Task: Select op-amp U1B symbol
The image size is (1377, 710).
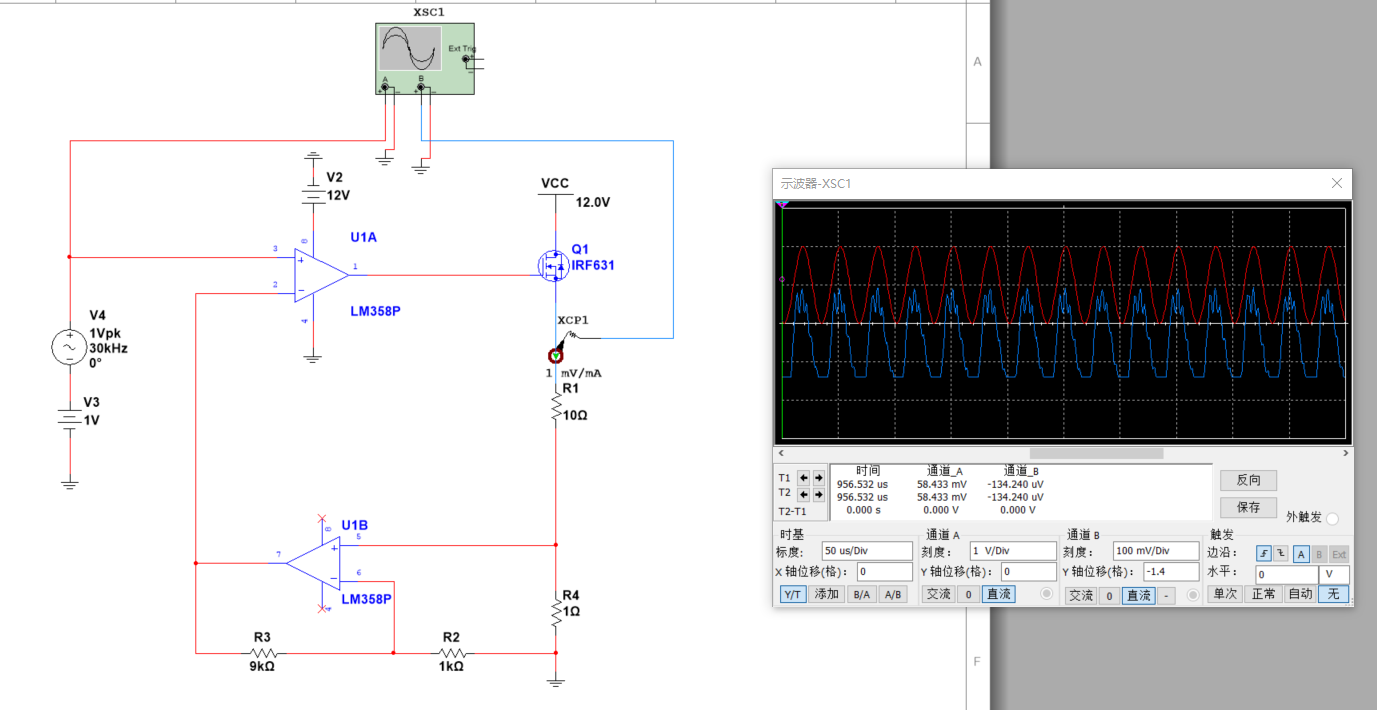Action: [314, 563]
